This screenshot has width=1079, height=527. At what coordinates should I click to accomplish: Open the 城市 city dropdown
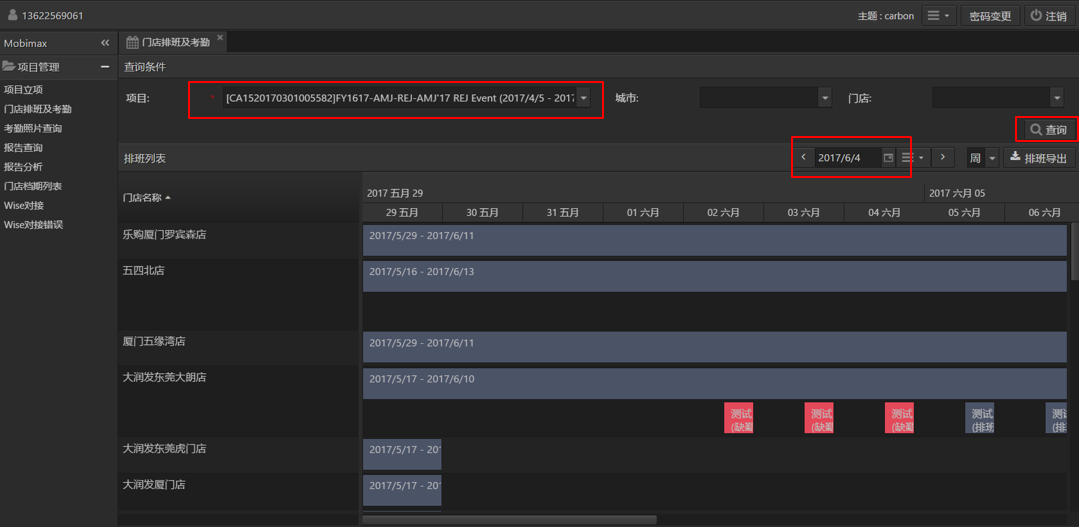tap(824, 98)
